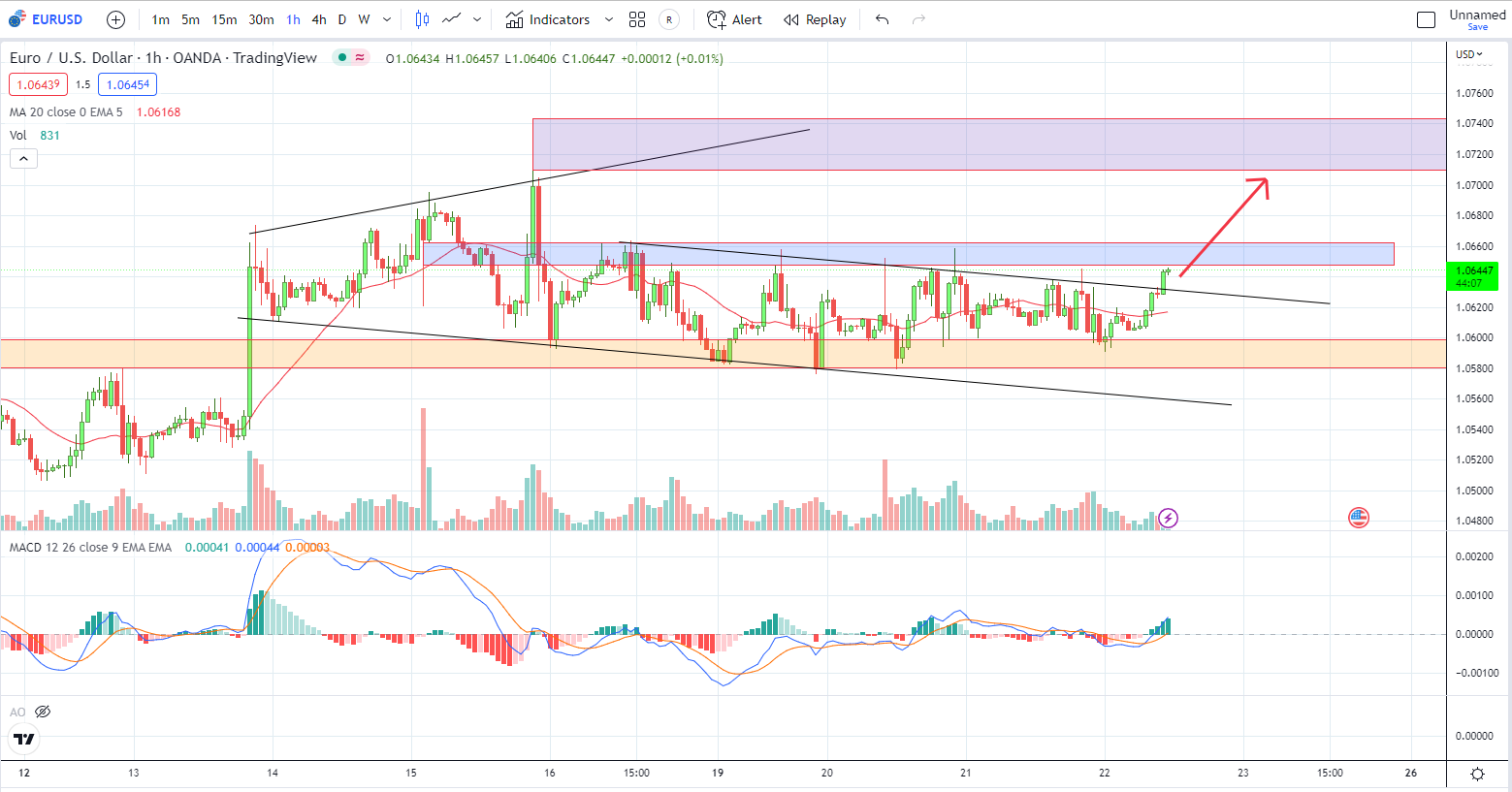This screenshot has height=792, width=1512.
Task: Create an Alert from the toolbar
Action: [734, 19]
